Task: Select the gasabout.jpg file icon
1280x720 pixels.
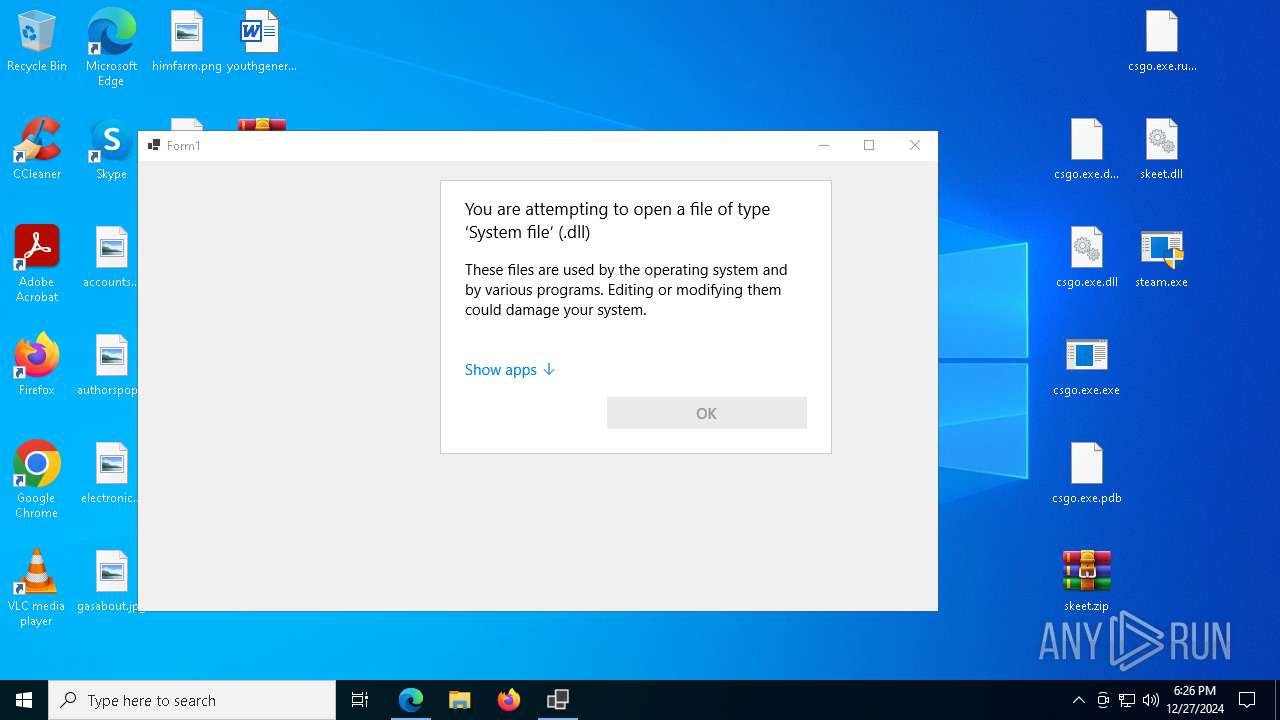Action: [108, 582]
